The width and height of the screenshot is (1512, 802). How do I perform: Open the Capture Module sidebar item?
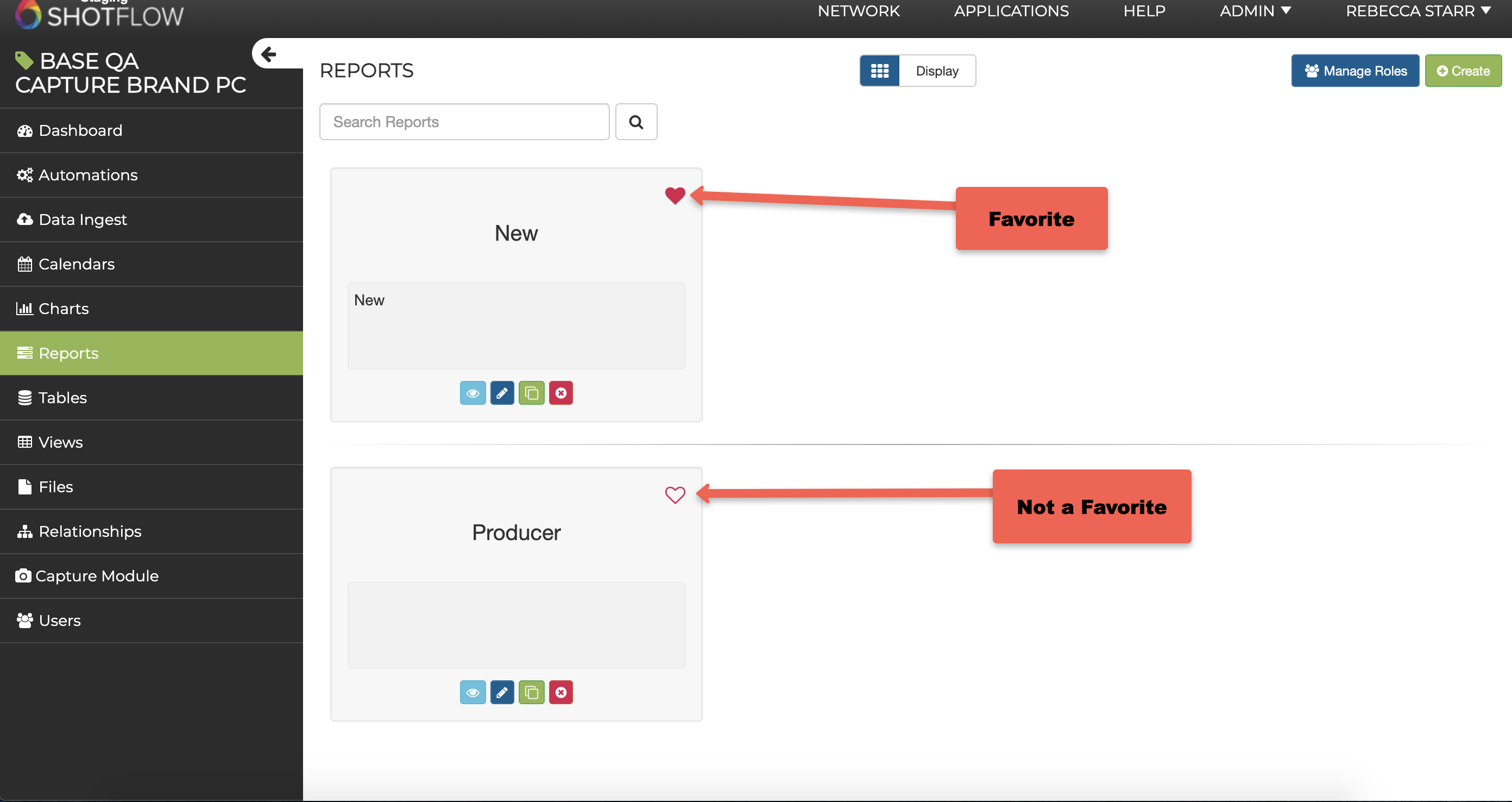pyautogui.click(x=97, y=575)
